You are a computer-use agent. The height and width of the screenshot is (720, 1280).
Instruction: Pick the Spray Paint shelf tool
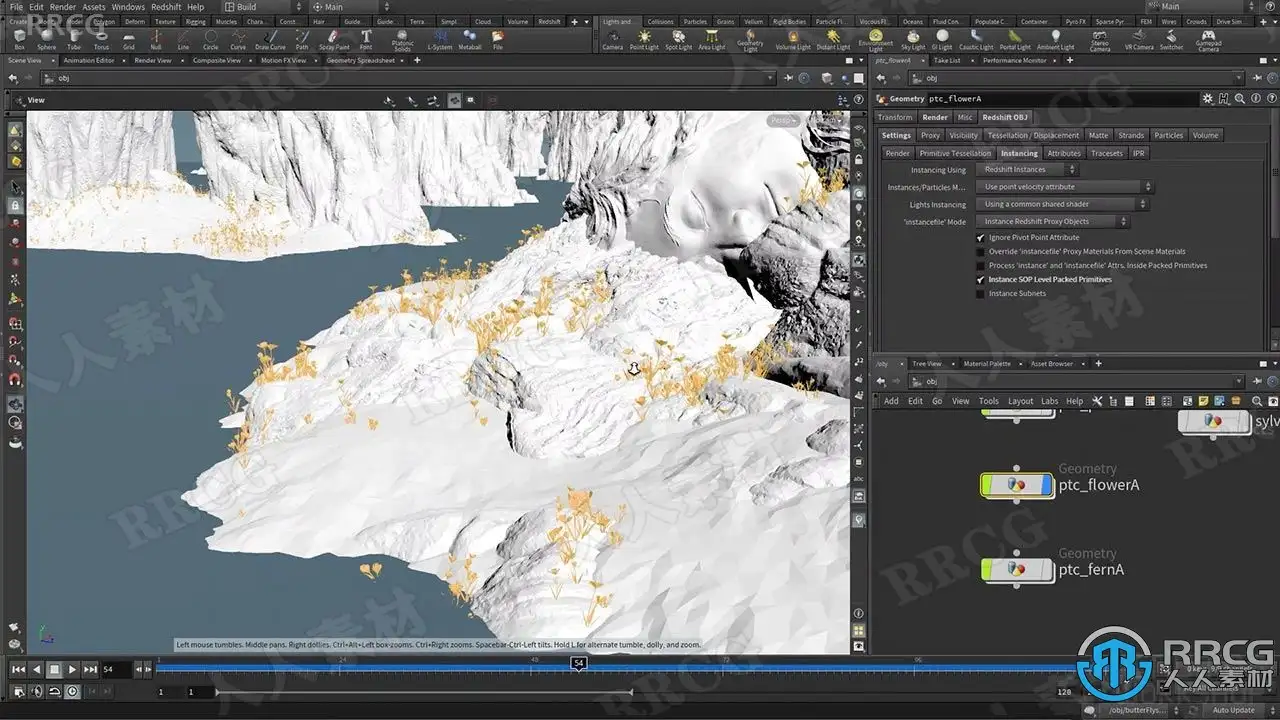[x=334, y=39]
